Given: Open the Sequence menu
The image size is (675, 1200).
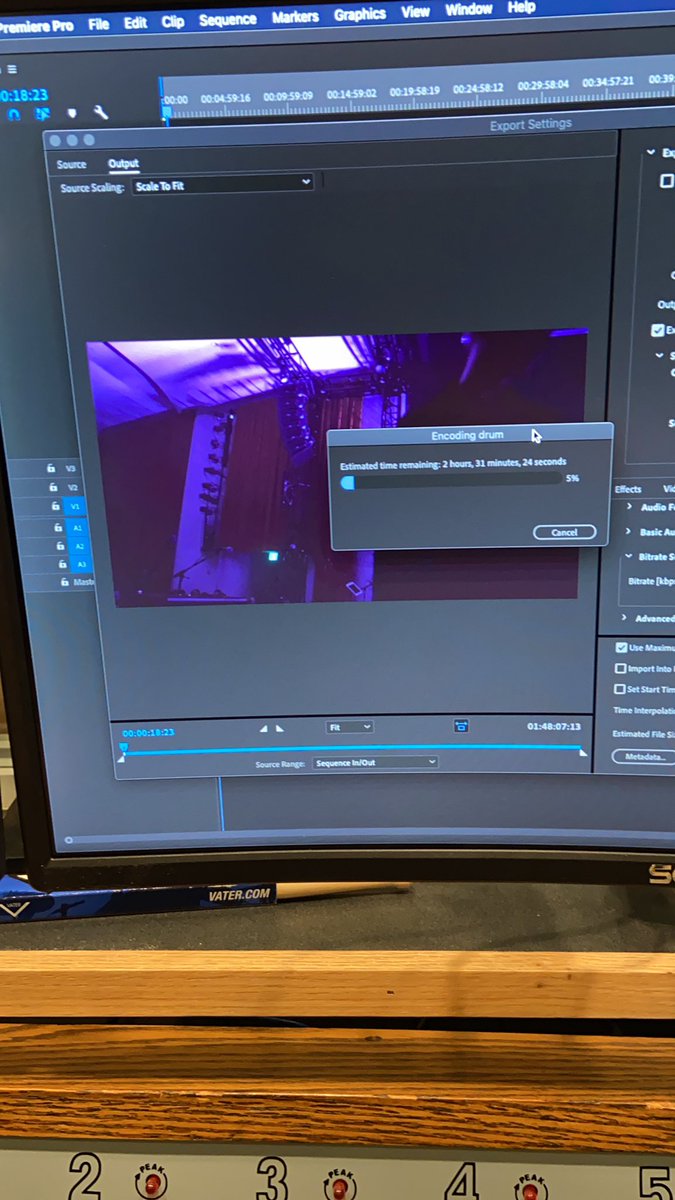Looking at the screenshot, I should [228, 18].
